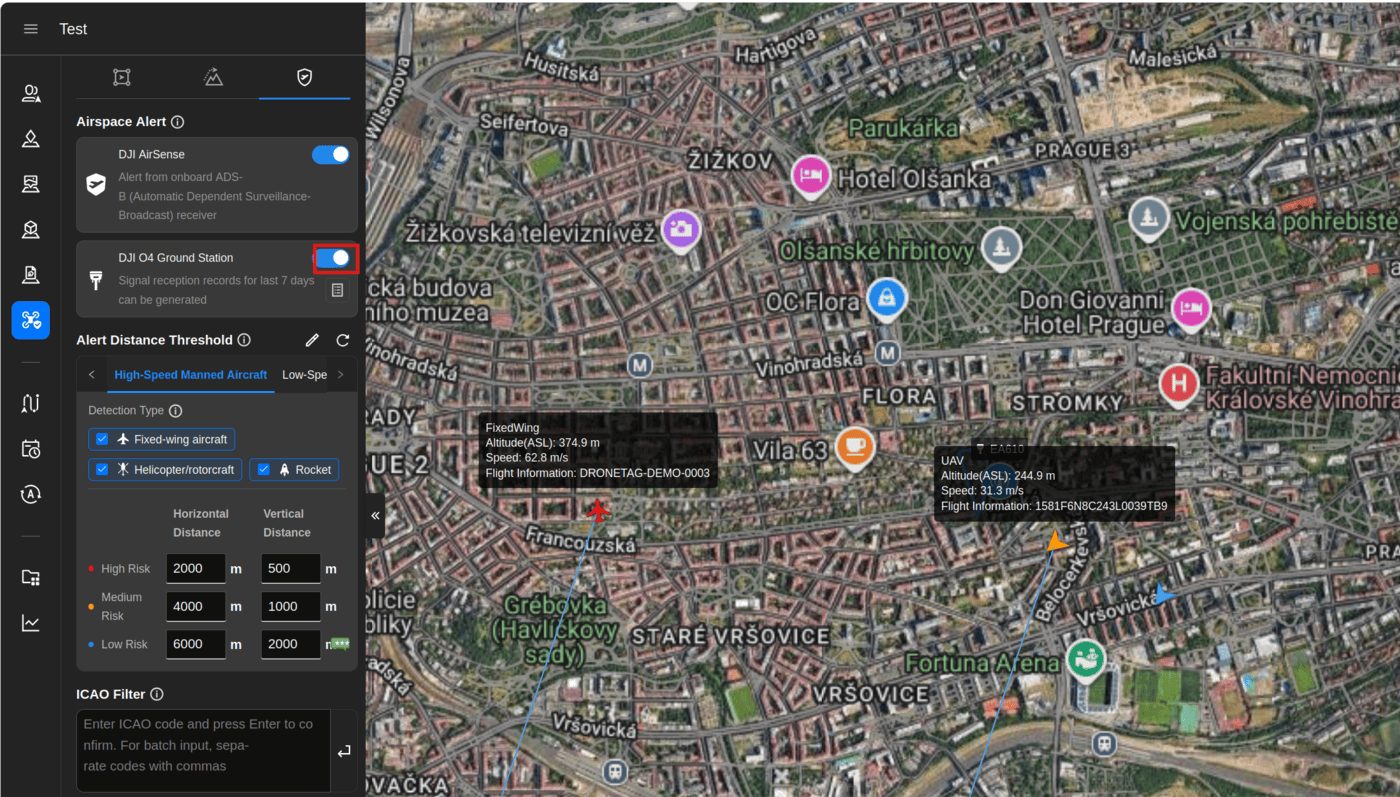Toggle the DJI AirSense switch

[330, 155]
